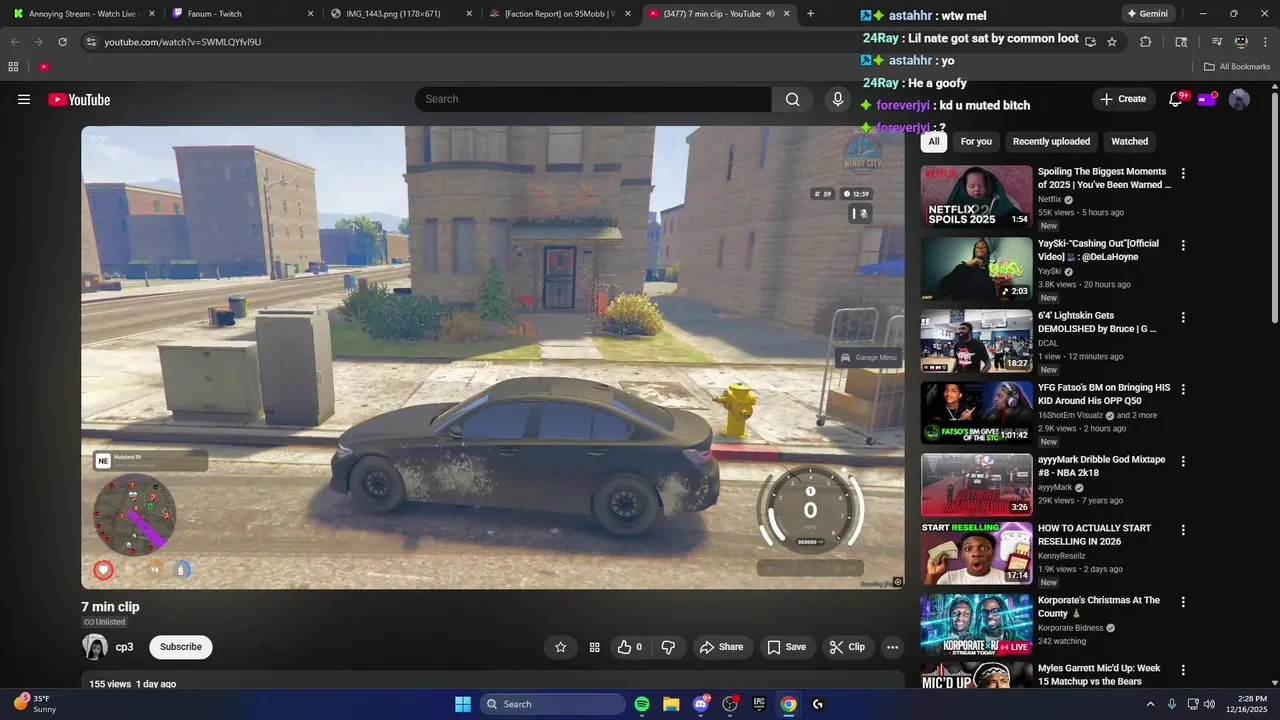Image resolution: width=1280 pixels, height=720 pixels.
Task: Switch to the Fanum - Twitch tab
Action: [x=240, y=14]
